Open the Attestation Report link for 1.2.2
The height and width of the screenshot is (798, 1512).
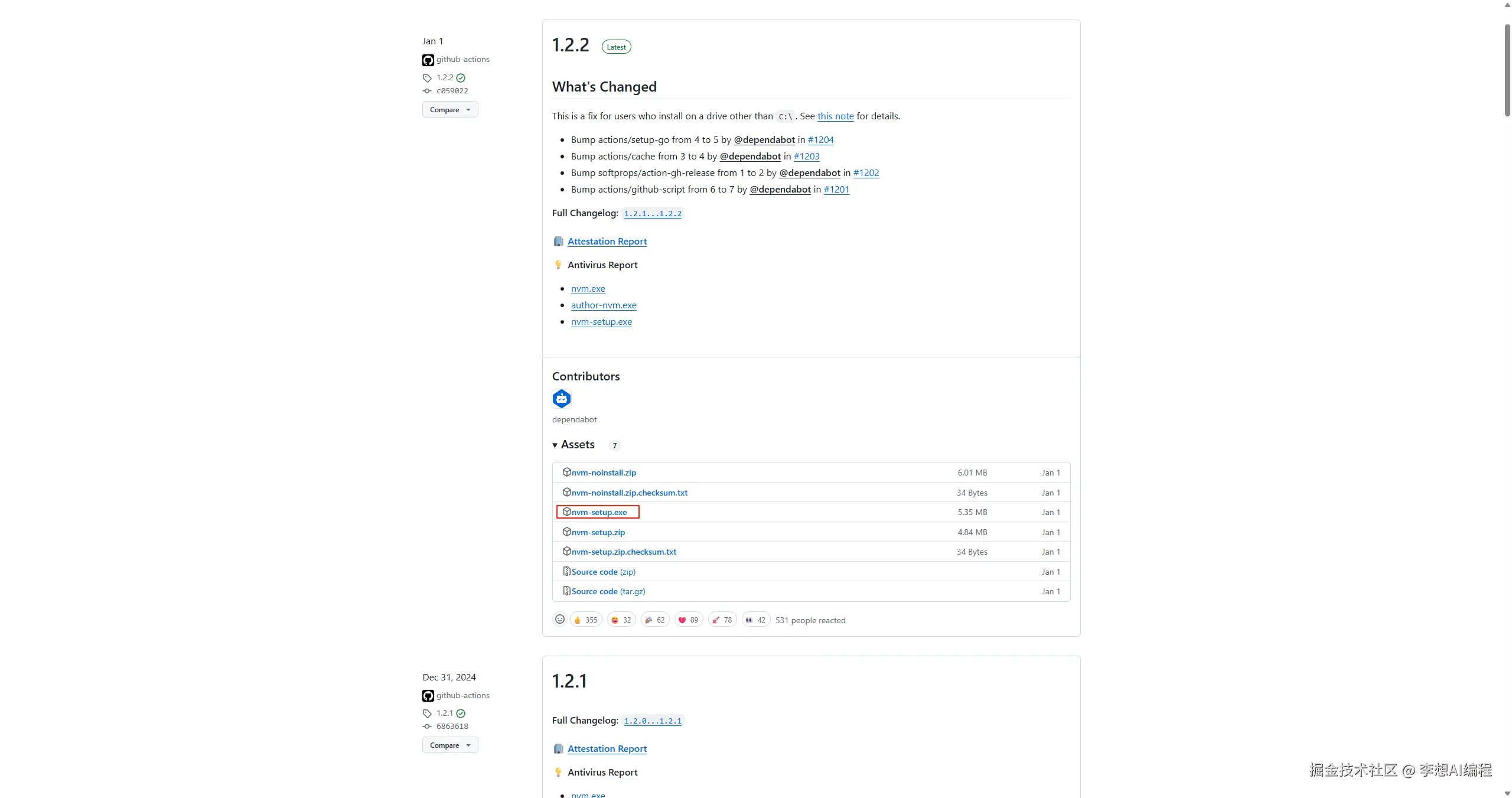607,241
